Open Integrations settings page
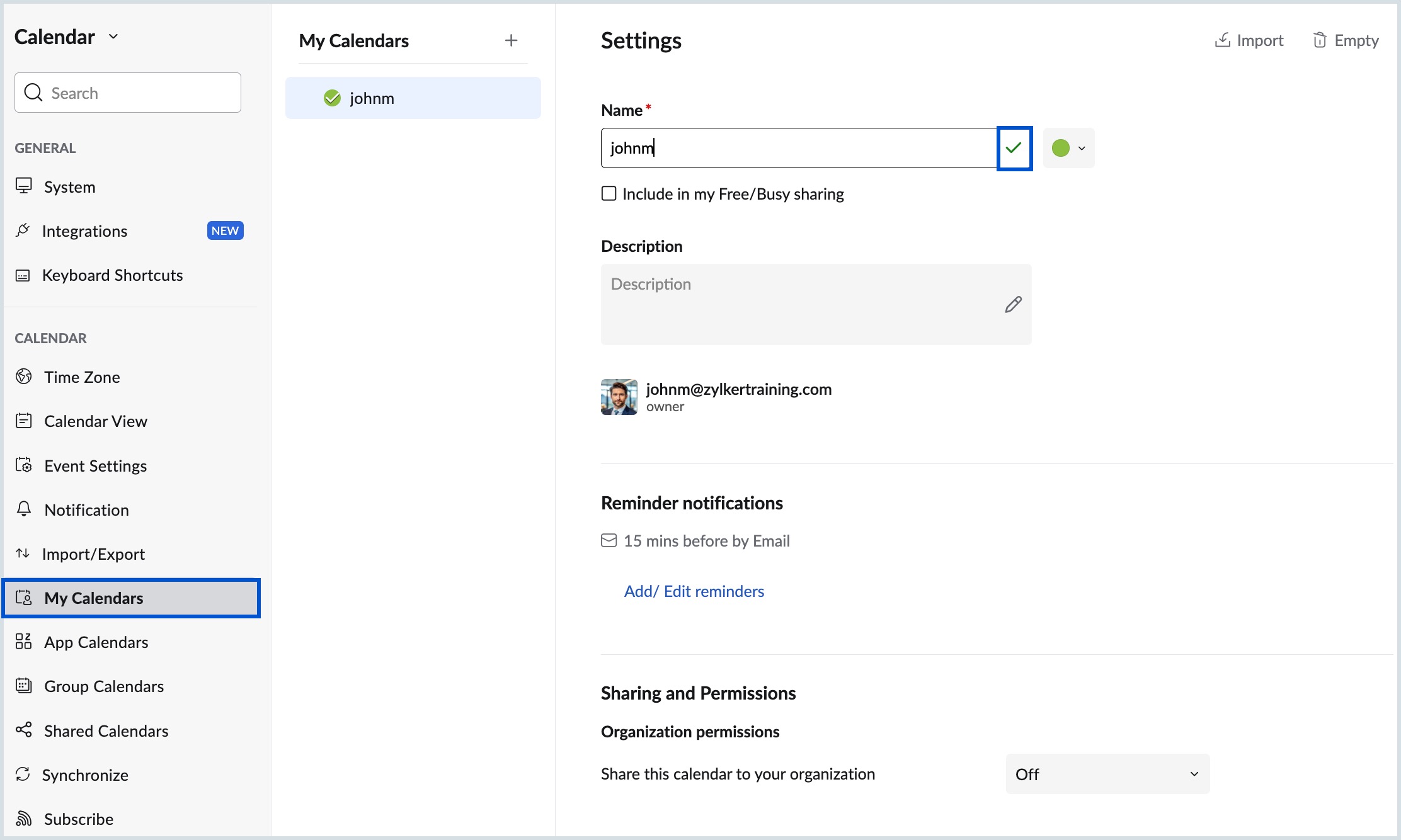Image resolution: width=1401 pixels, height=840 pixels. 84,231
